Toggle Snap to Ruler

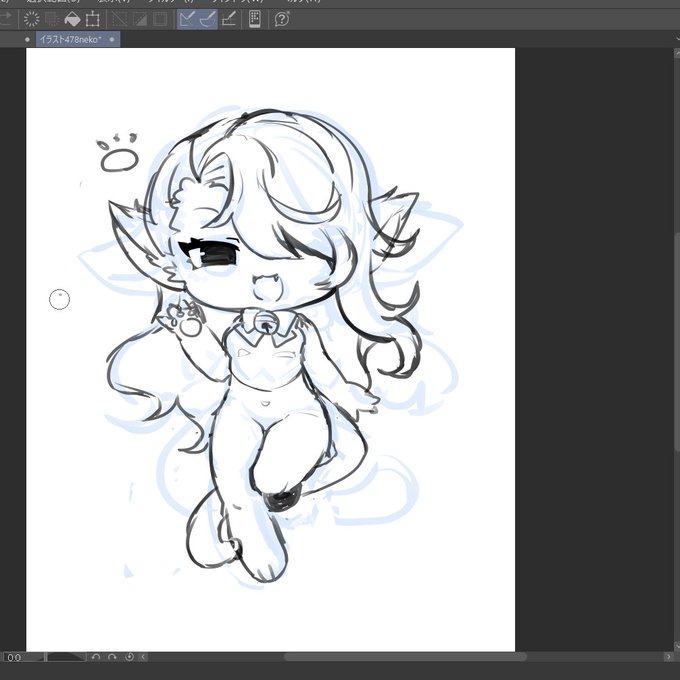point(187,19)
